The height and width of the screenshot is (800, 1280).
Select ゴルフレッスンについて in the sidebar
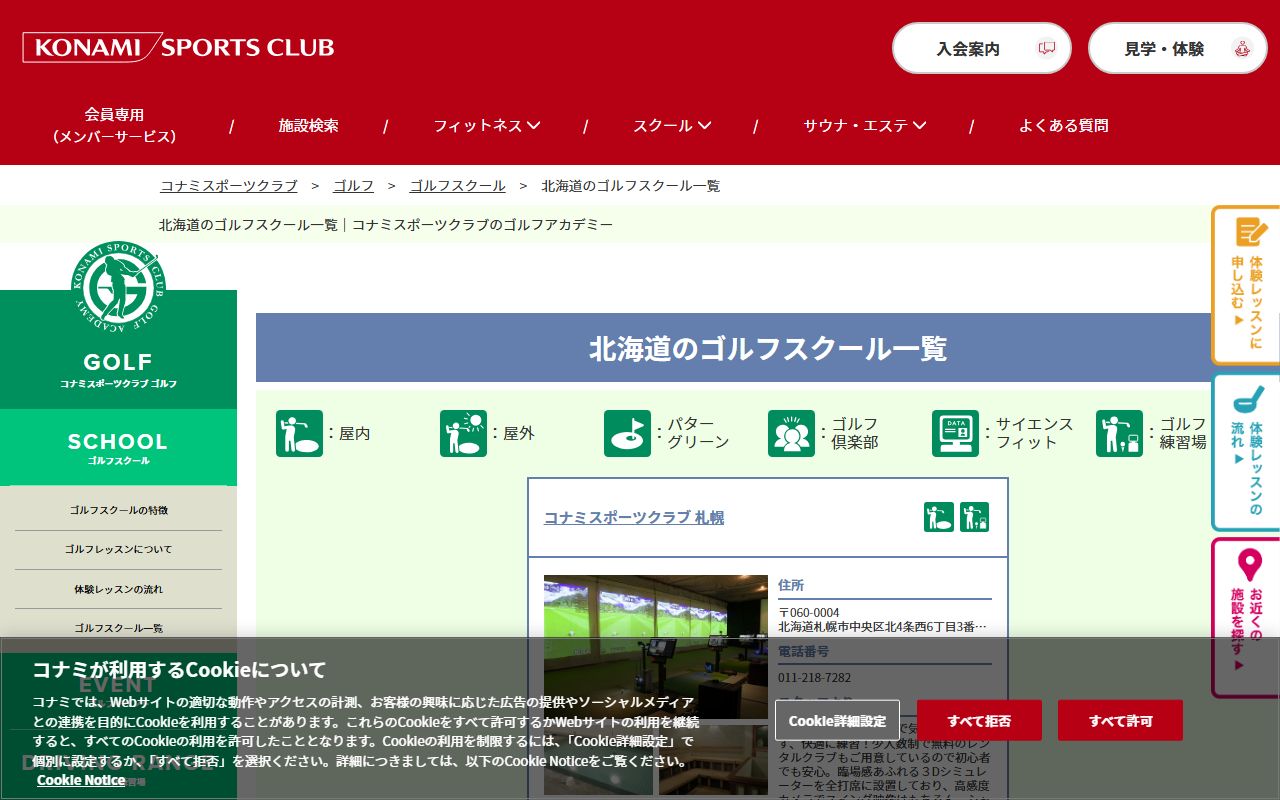(119, 549)
